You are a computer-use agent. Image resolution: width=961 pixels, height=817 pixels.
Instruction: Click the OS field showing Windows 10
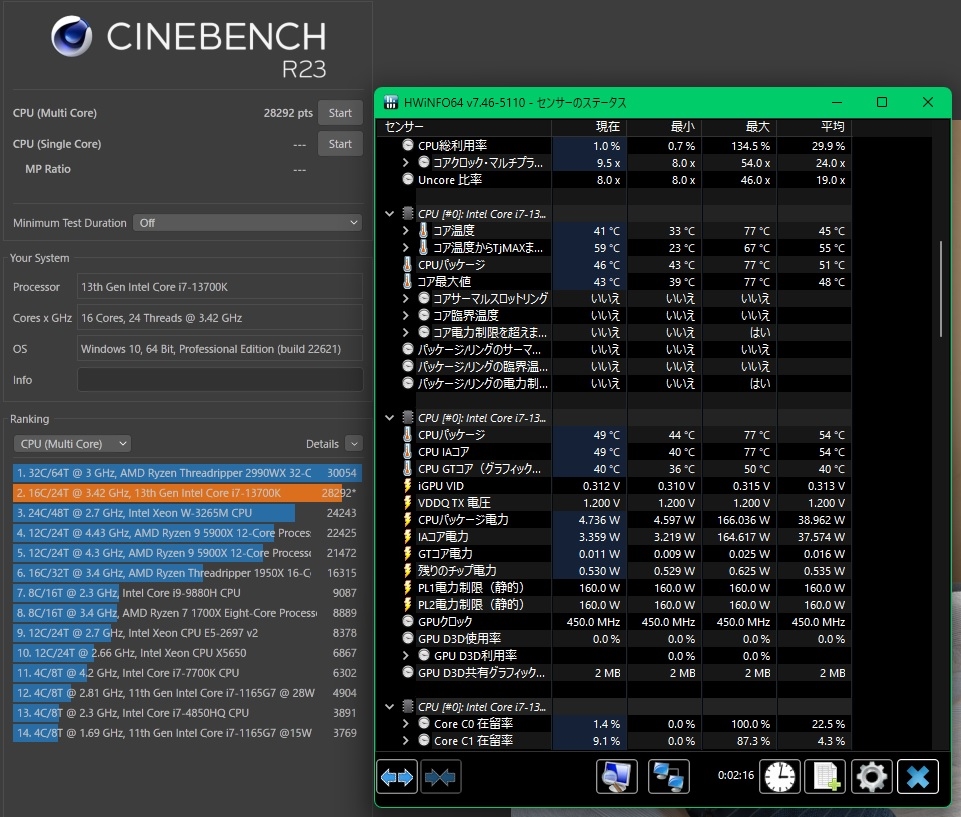tap(220, 349)
